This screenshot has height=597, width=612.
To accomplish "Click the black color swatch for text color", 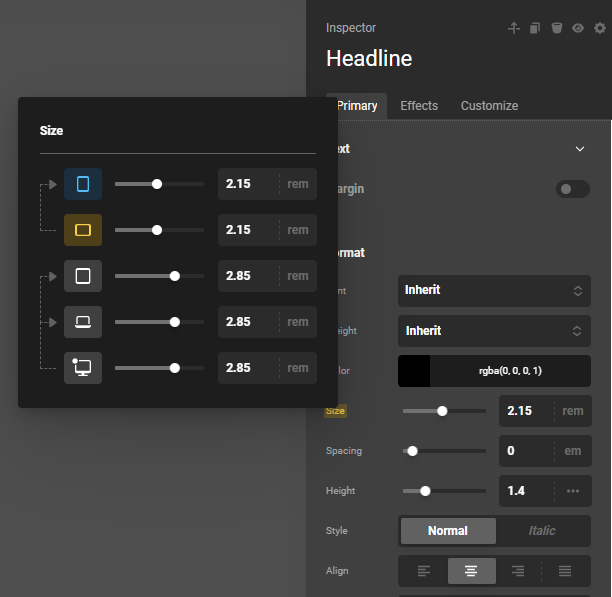I will point(414,371).
